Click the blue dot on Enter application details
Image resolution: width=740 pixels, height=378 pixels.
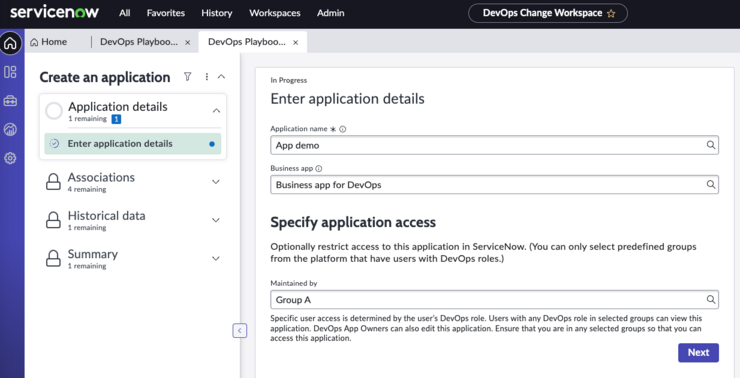[212, 144]
